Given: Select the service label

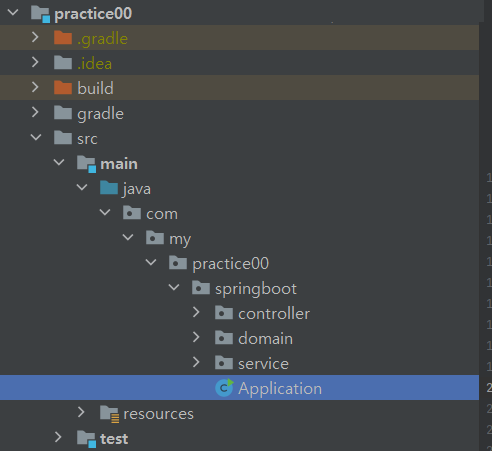Looking at the screenshot, I should point(264,364).
